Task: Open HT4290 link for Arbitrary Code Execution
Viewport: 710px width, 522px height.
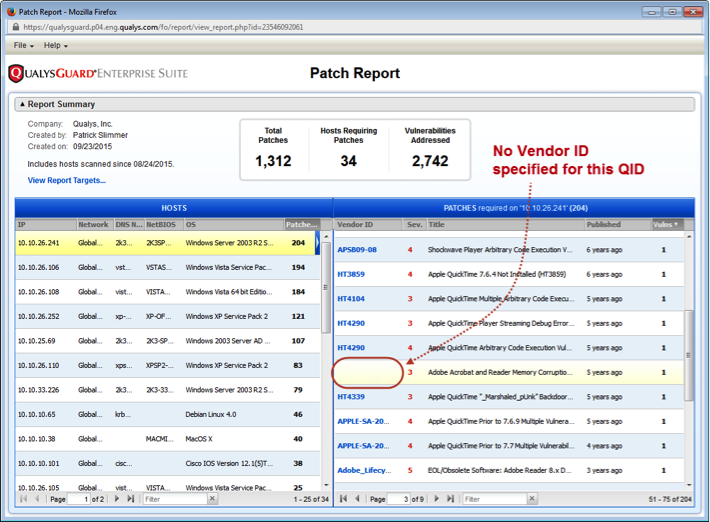Action: [351, 348]
